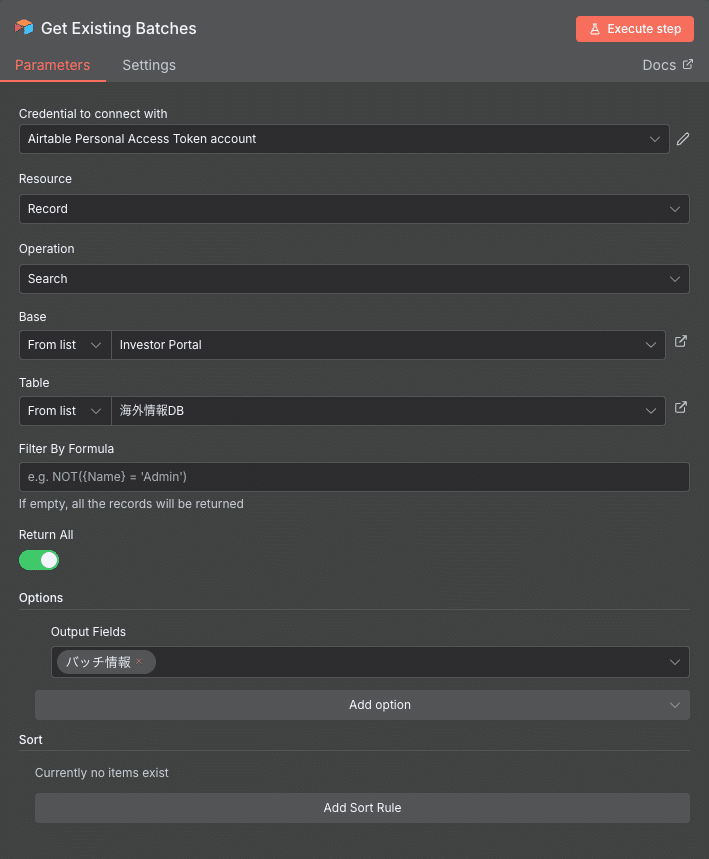The width and height of the screenshot is (709, 859).
Task: Change the Base 'From list' mode selector
Action: (x=65, y=345)
